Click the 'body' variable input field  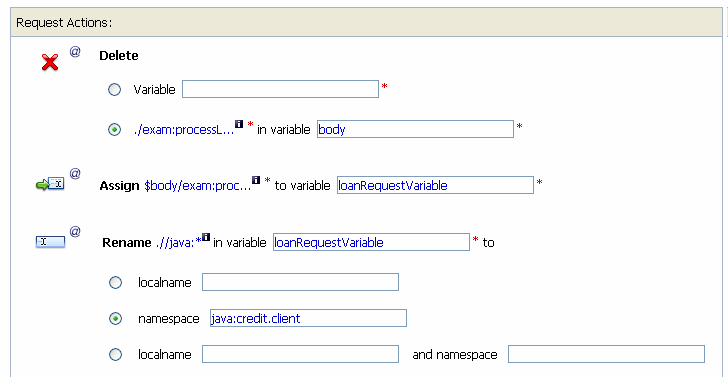(x=416, y=129)
